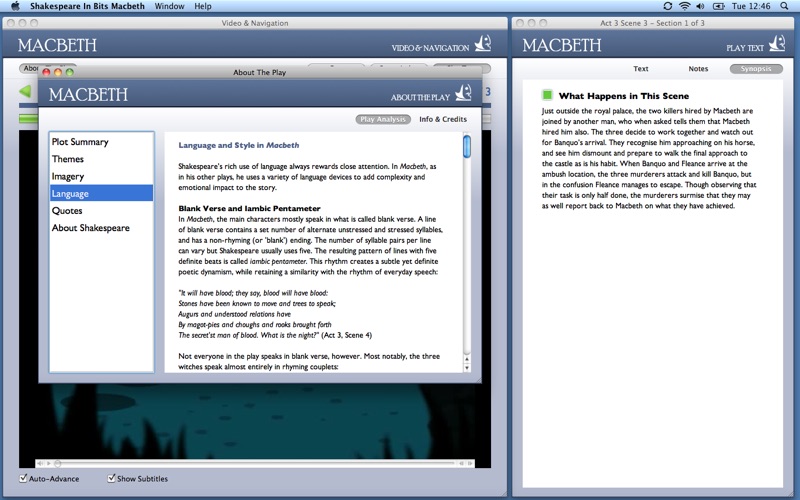Click the About button in Video window
Image resolution: width=800 pixels, height=500 pixels.
(x=30, y=68)
